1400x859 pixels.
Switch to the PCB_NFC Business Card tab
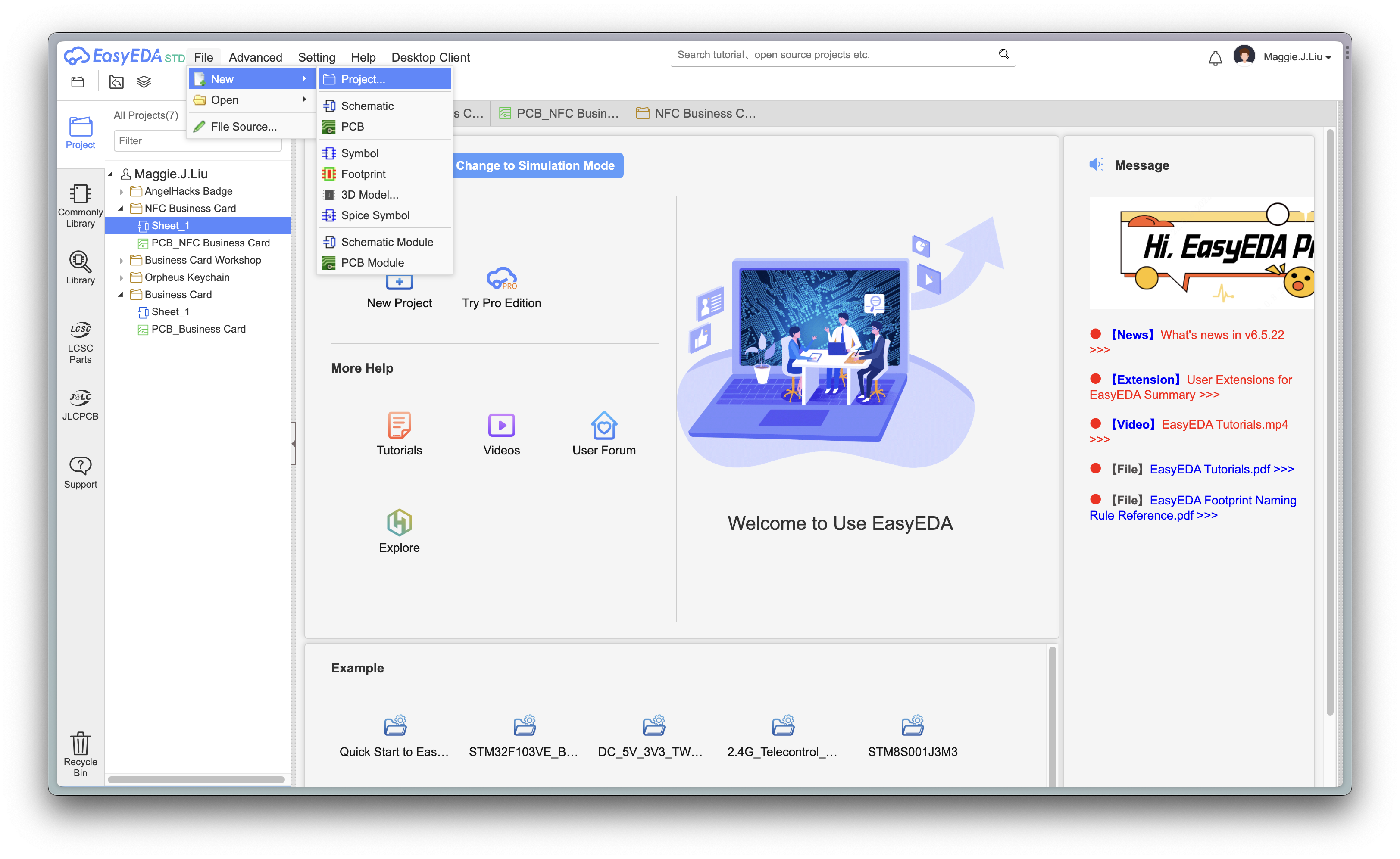560,113
